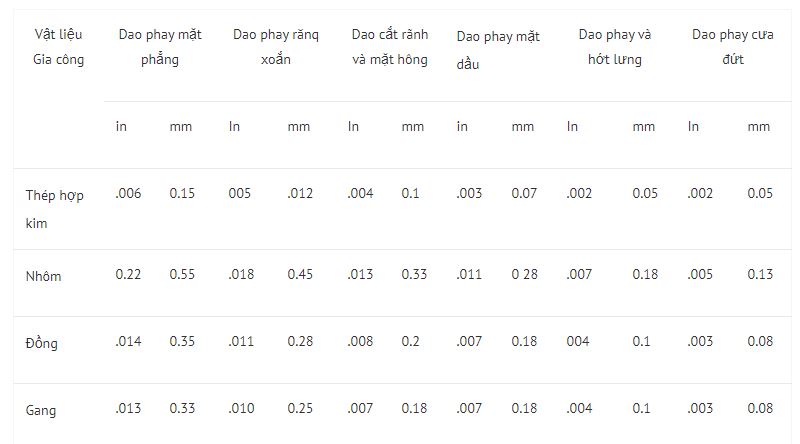Click the 'Gang' row label
This screenshot has height=444, width=800.
tap(41, 410)
